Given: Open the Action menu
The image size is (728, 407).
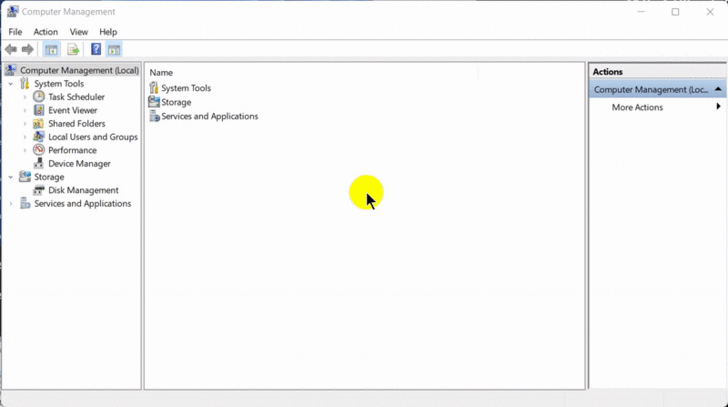Looking at the screenshot, I should coord(46,32).
